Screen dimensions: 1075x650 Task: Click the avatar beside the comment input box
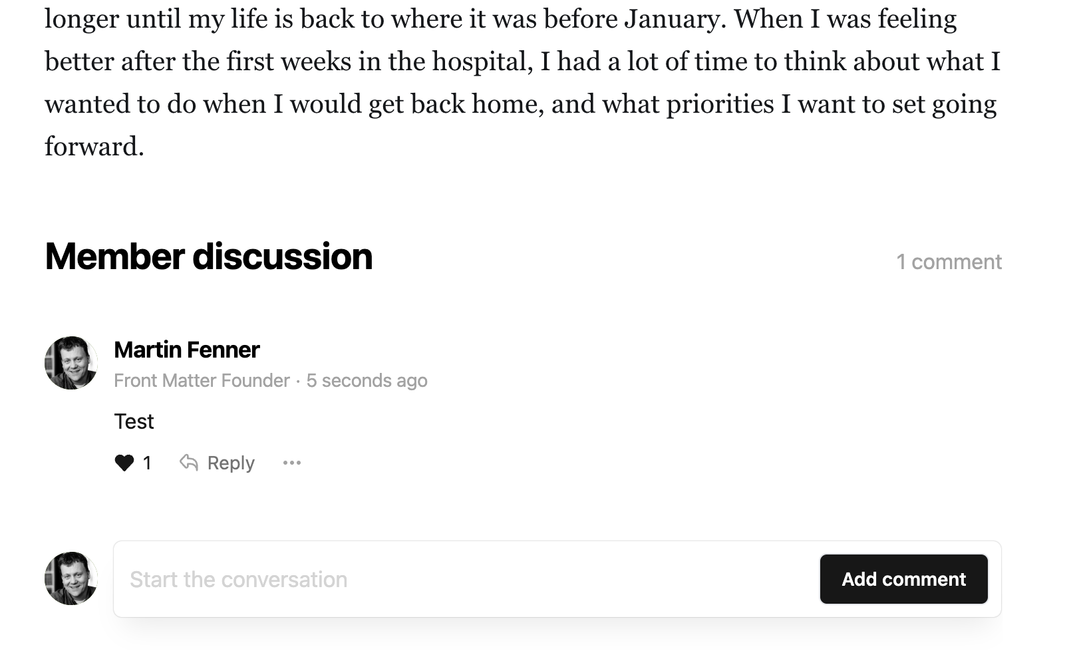[x=70, y=578]
